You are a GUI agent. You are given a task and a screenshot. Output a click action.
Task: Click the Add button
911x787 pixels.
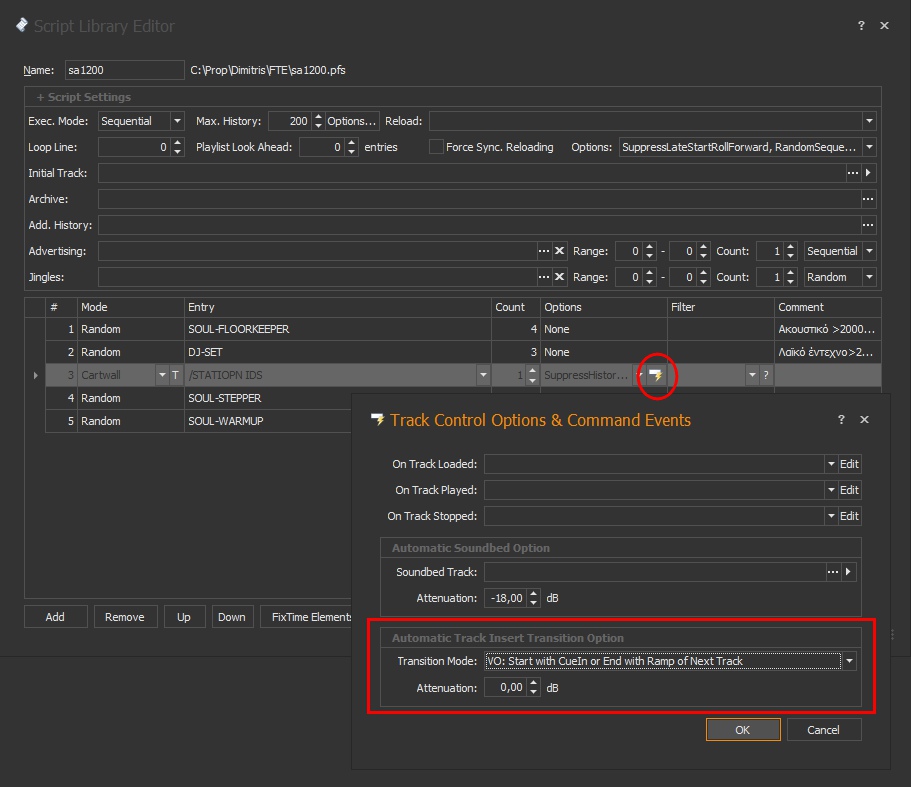point(55,617)
